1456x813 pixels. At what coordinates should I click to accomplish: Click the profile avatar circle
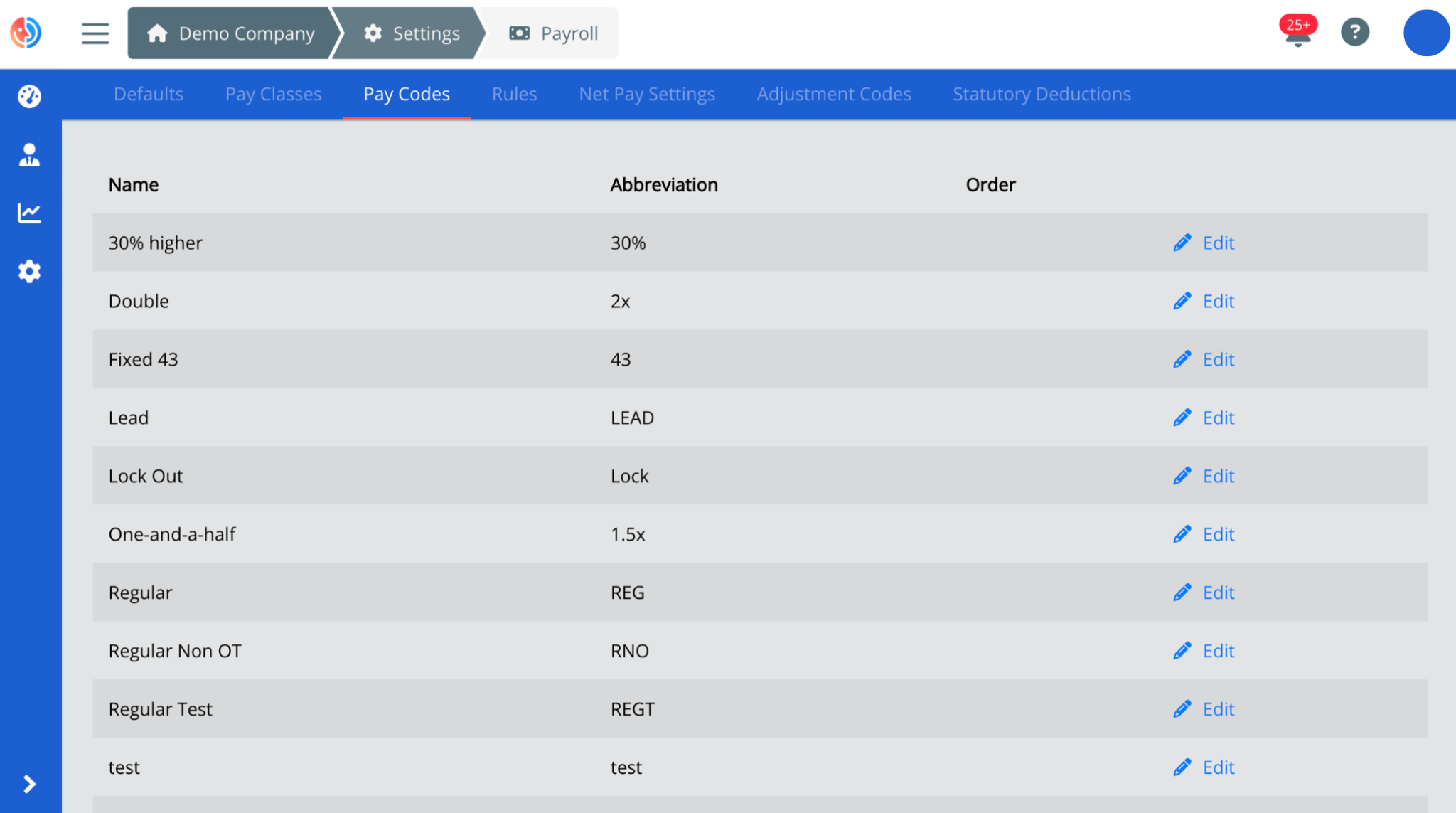pos(1426,32)
